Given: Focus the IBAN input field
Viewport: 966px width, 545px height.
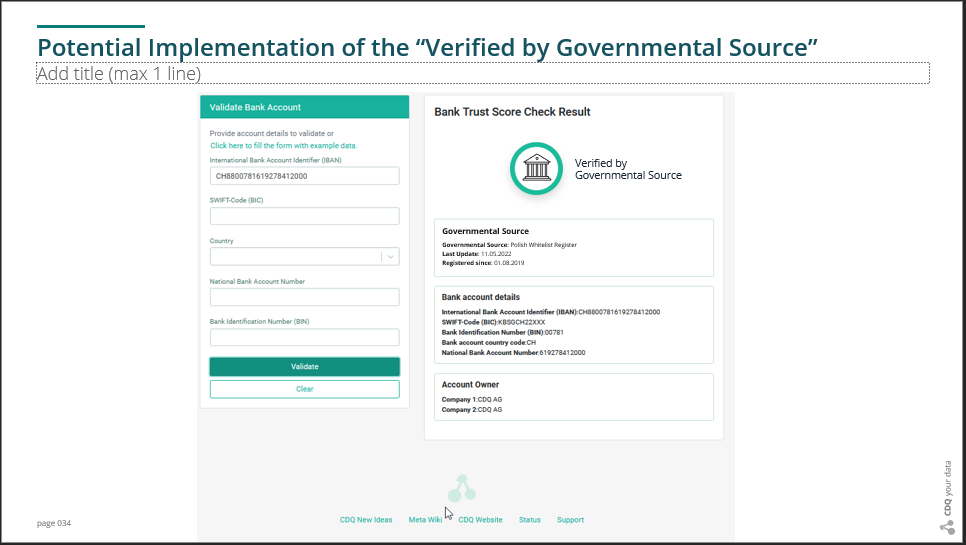Looking at the screenshot, I should [x=304, y=176].
